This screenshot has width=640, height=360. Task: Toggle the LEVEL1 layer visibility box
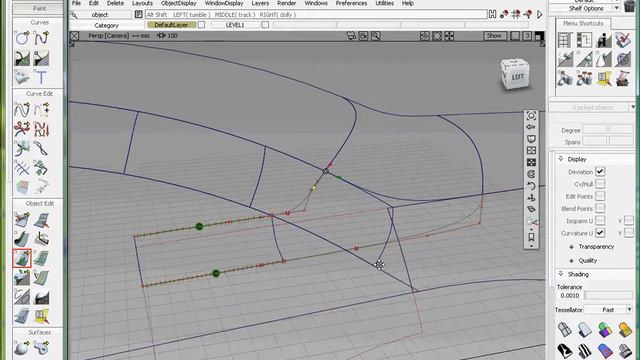265,25
